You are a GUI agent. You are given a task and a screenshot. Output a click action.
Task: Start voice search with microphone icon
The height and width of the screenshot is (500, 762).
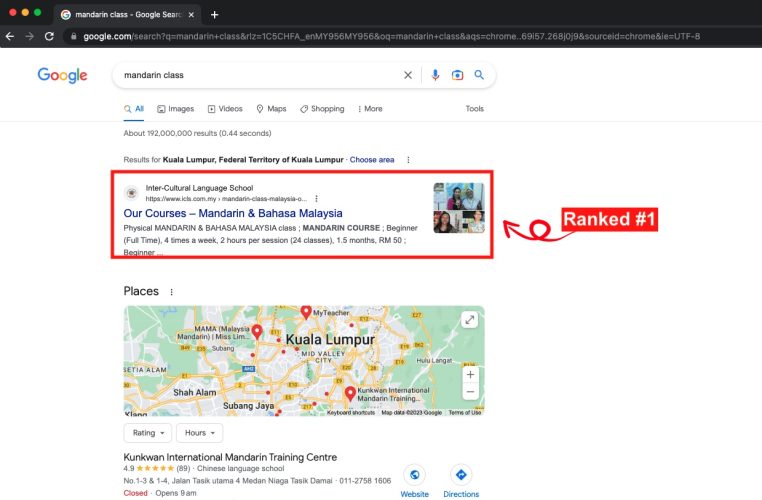click(x=435, y=75)
